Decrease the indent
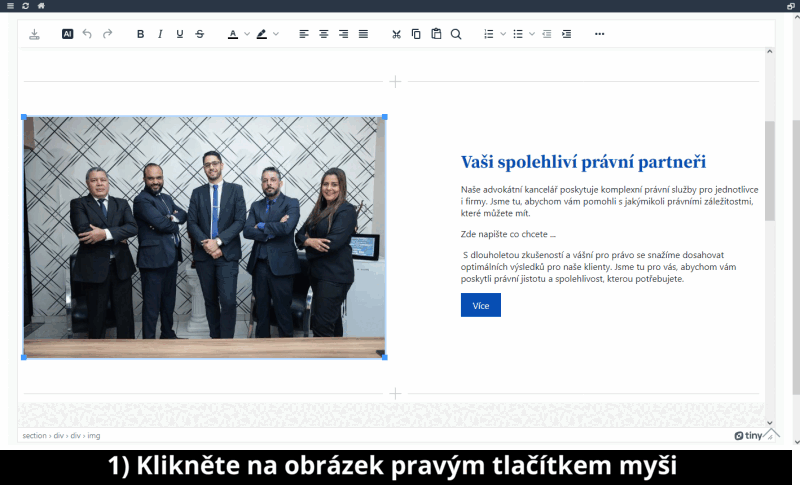800x485 pixels. click(547, 34)
